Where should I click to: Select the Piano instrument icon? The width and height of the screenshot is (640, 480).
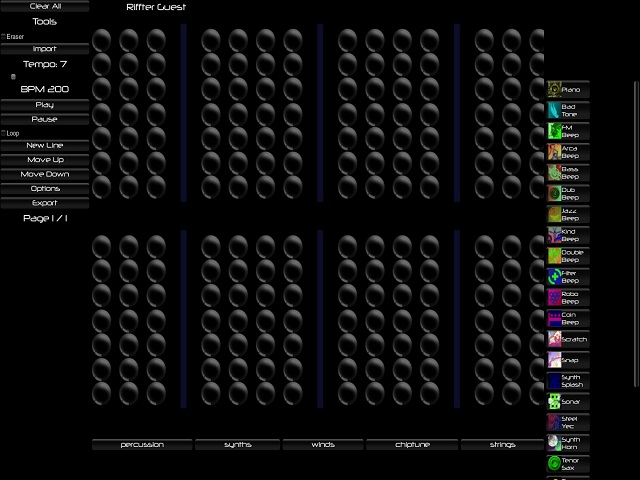point(554,90)
